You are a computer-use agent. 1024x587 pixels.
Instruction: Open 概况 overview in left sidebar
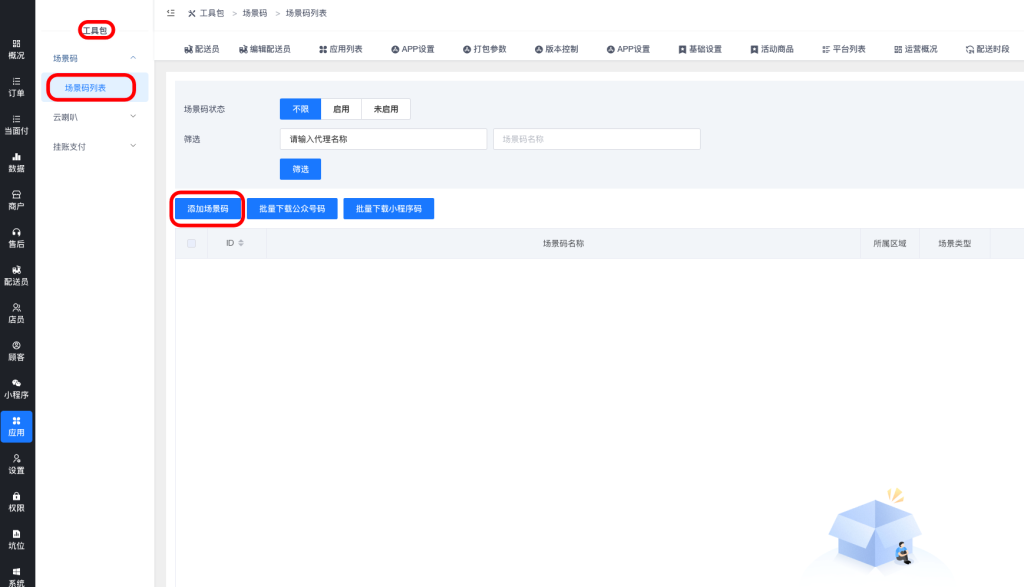coord(16,49)
